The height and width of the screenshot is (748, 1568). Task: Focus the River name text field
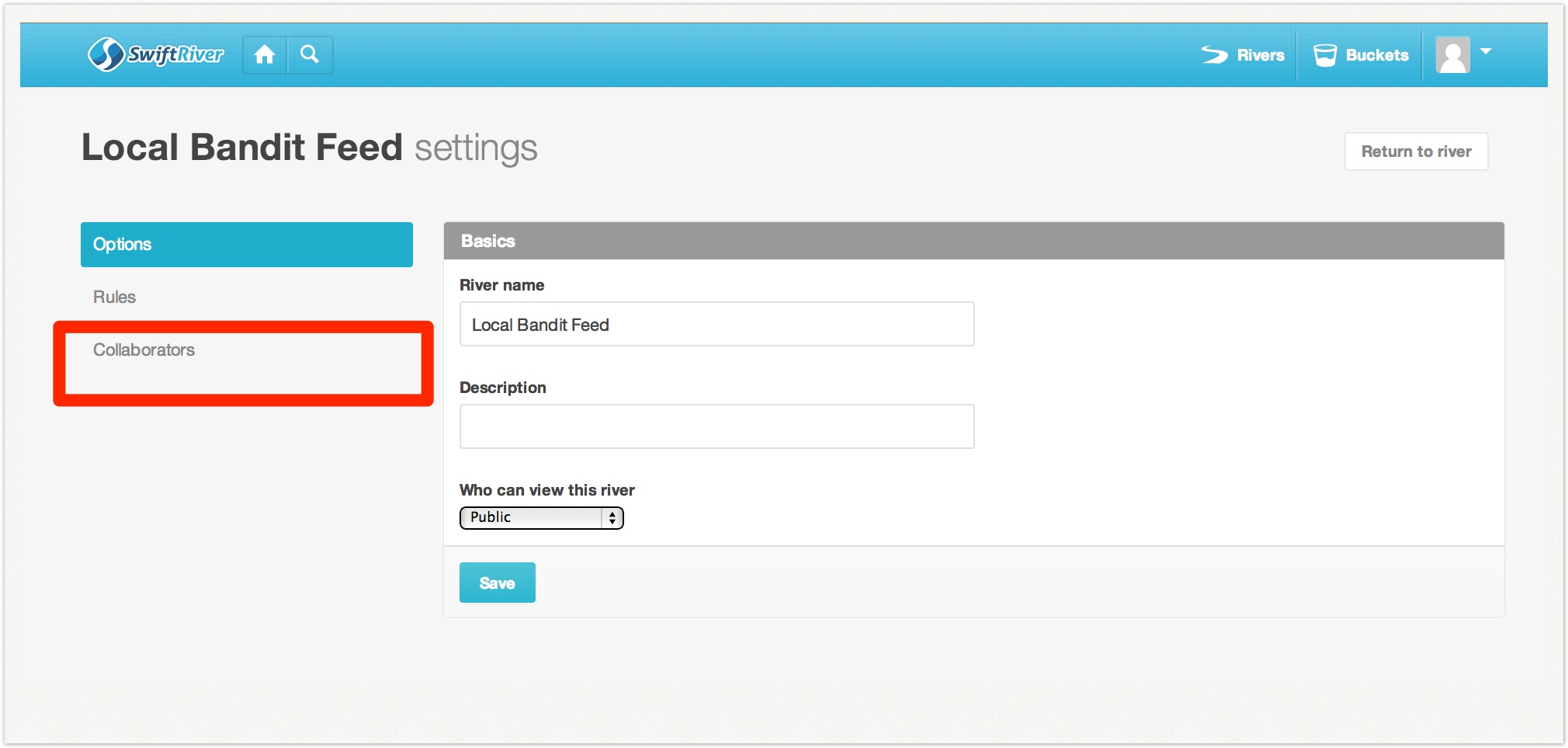coord(716,325)
